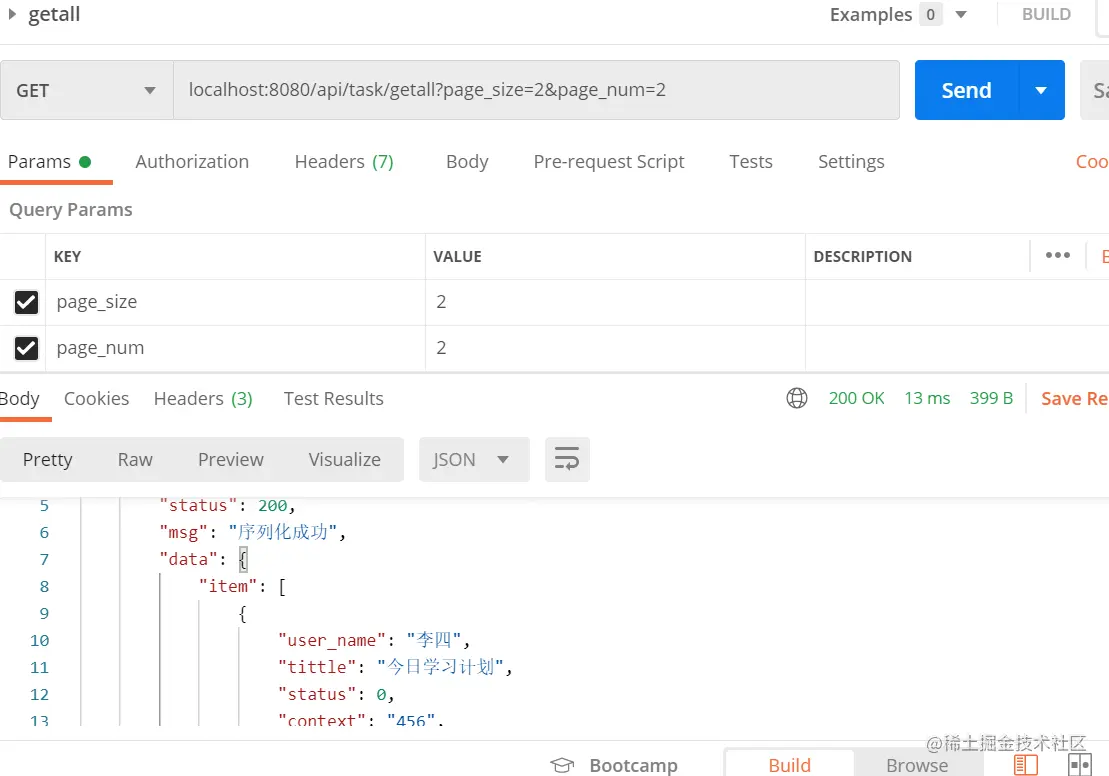Switch to Raw response view
Screen dimensions: 1109x776
(x=135, y=460)
